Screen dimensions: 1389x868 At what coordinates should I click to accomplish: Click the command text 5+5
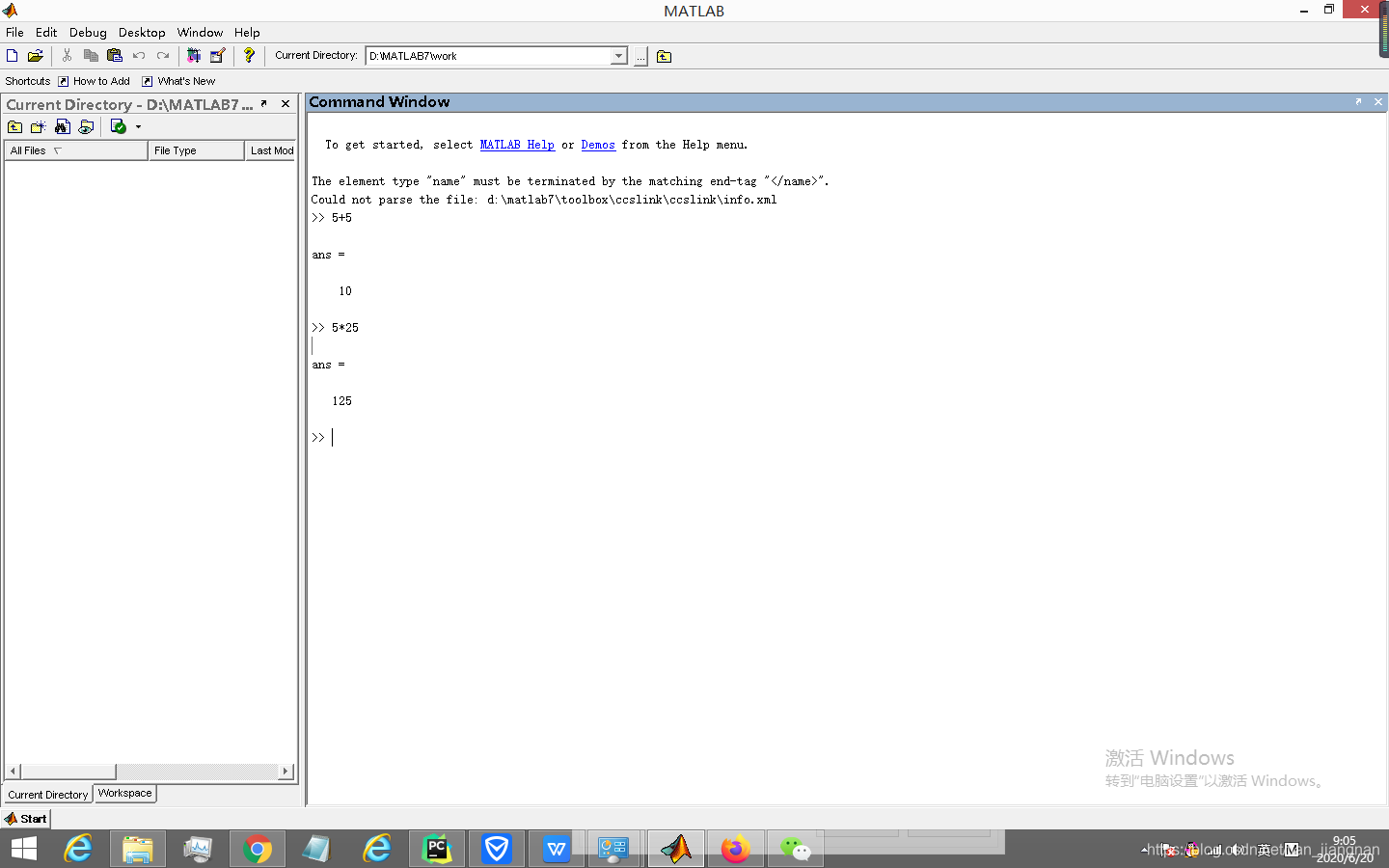341,218
